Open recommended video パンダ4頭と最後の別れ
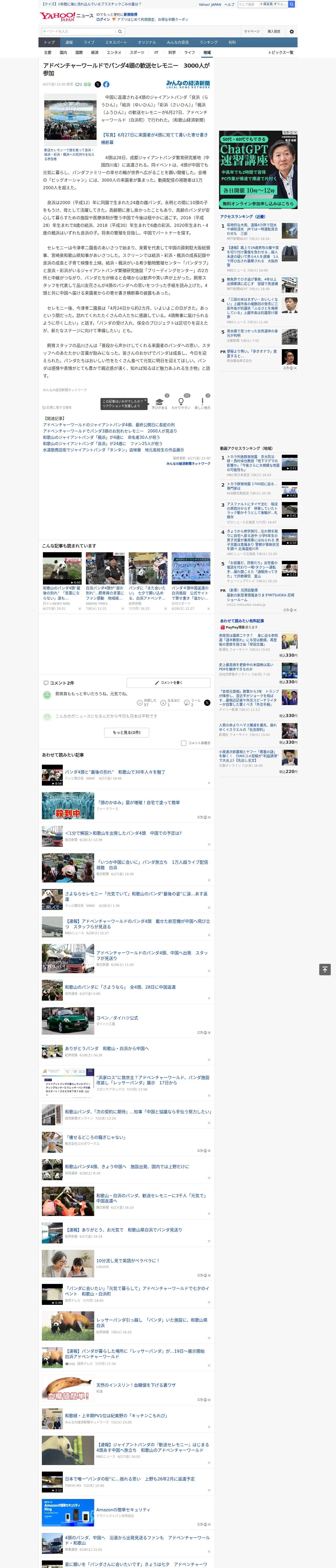This screenshot has height=1568, width=336. tap(115, 772)
